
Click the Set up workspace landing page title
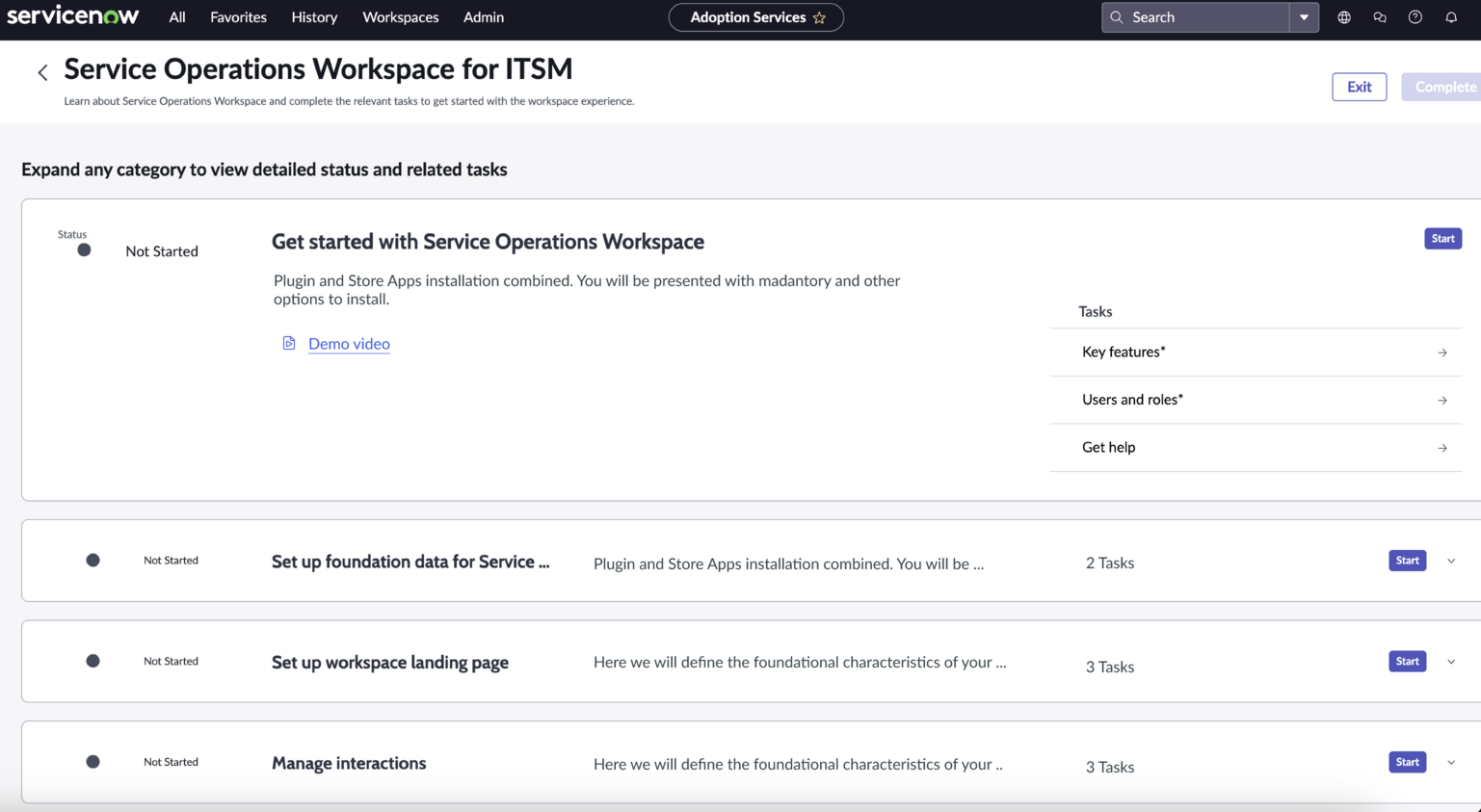[x=390, y=663]
